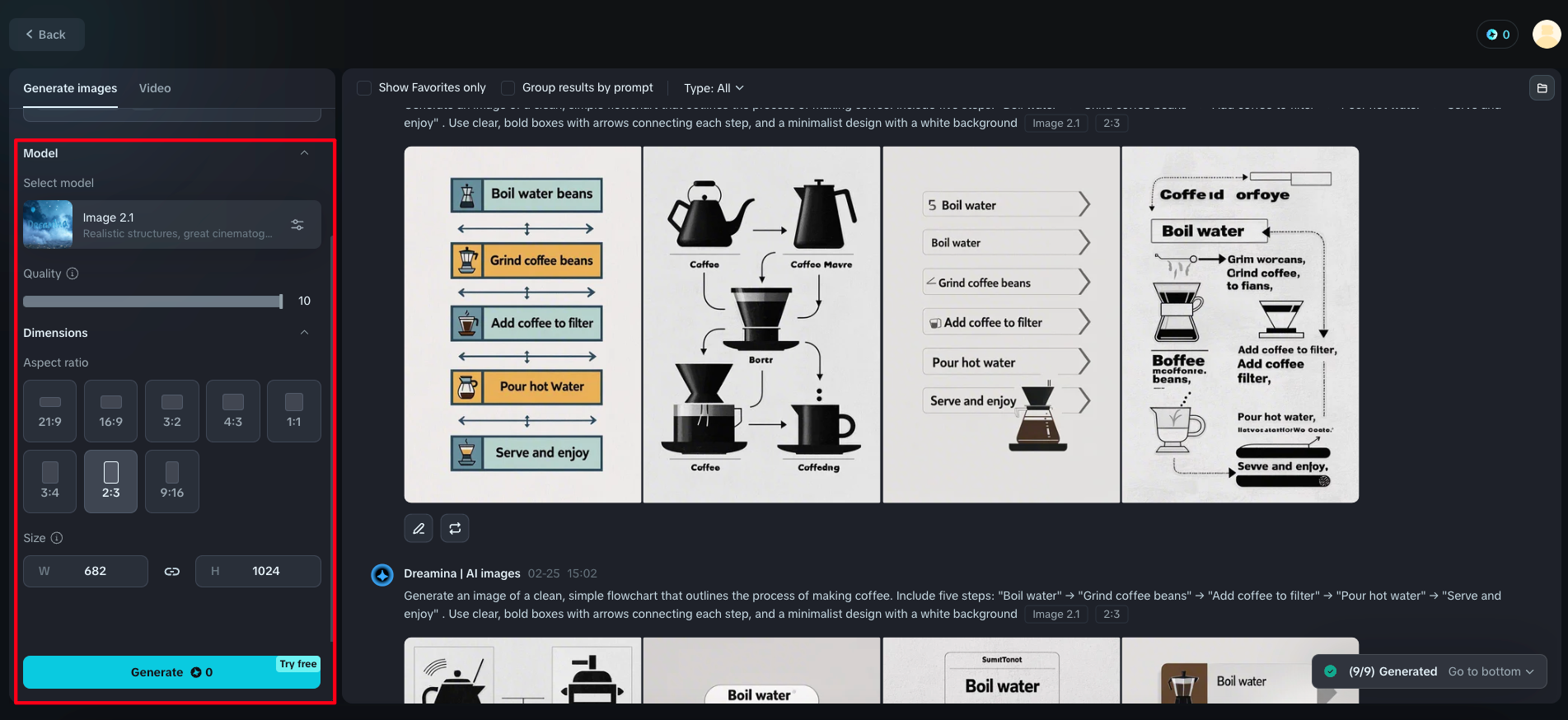Select 4:3 aspect ratio
The height and width of the screenshot is (720, 1568).
pos(233,411)
